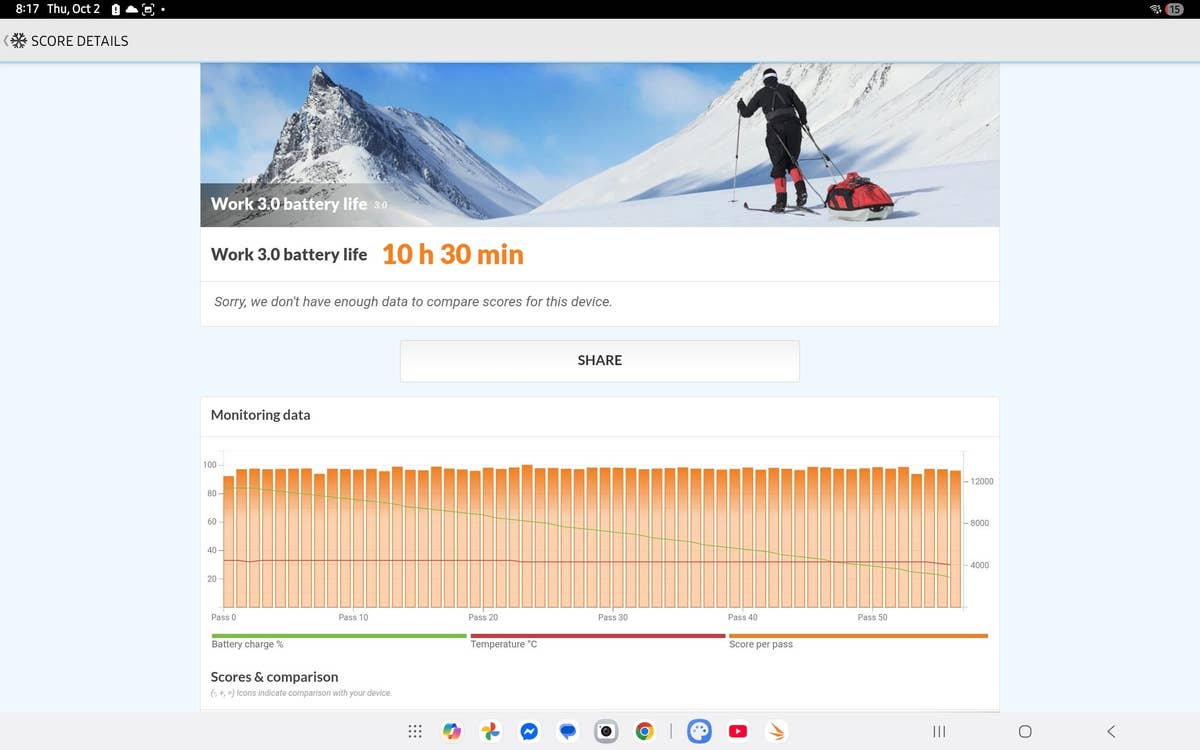Open Google Photos from the taskbar
This screenshot has height=750, width=1200.
490,731
